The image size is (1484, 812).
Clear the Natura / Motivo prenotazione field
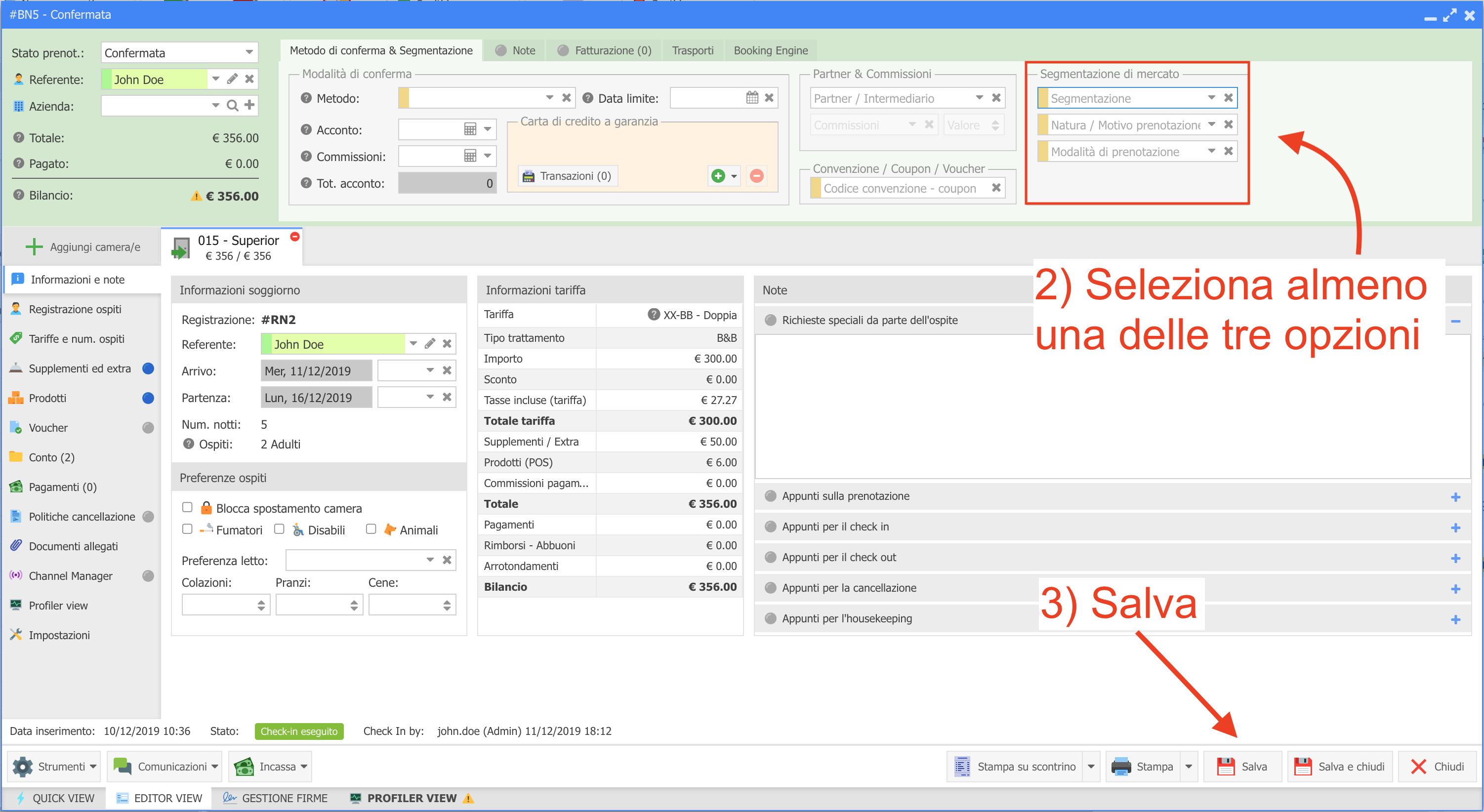(1228, 124)
